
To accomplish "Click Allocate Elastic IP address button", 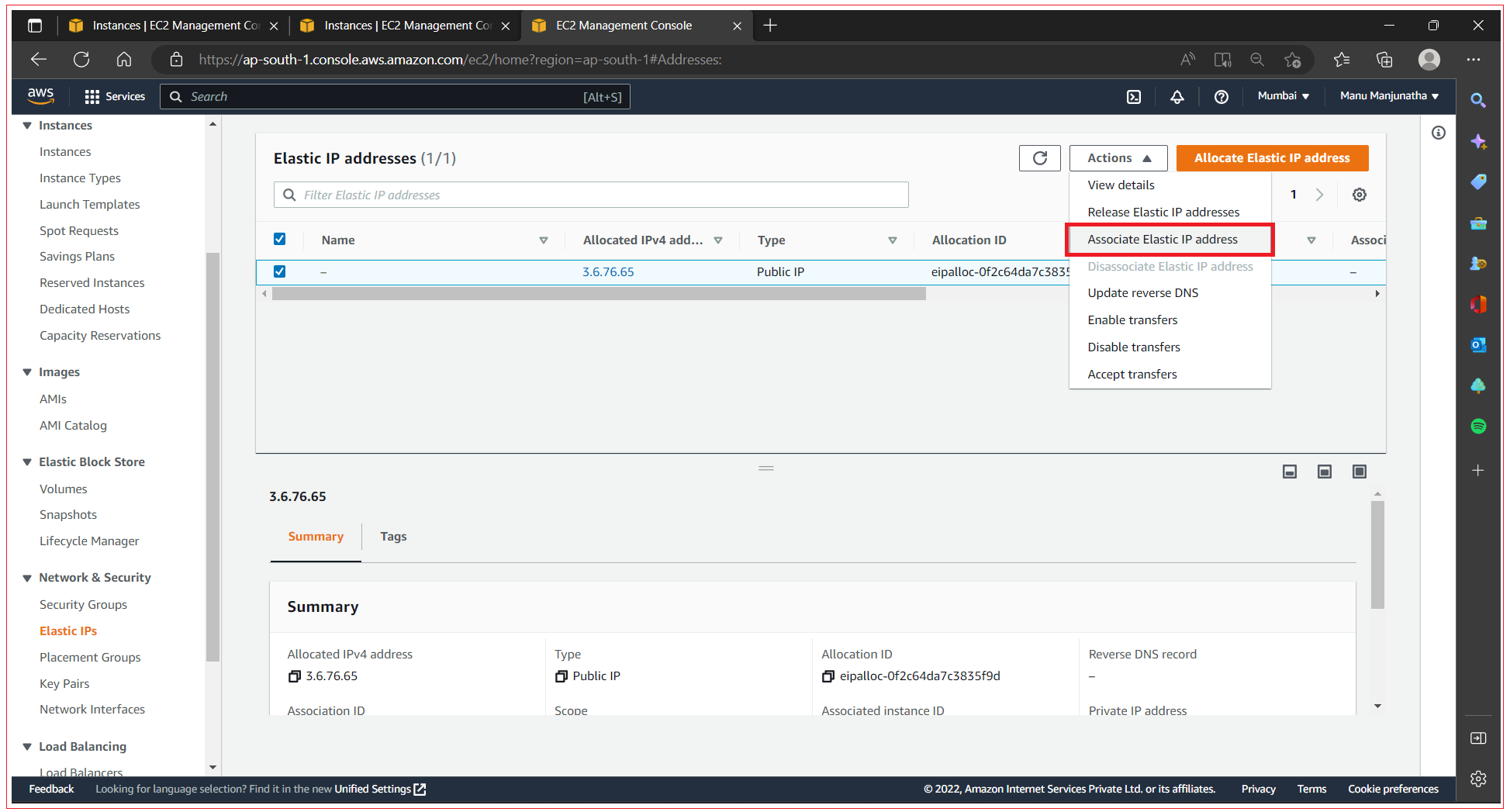I will [x=1272, y=158].
